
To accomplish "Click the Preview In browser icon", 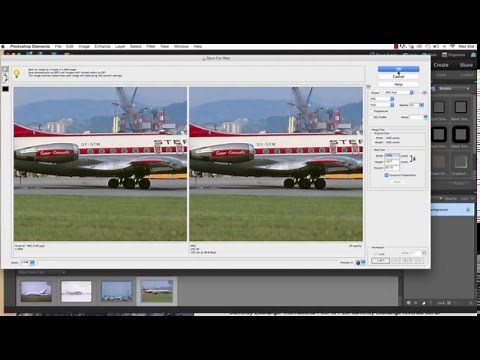I will point(358,263).
